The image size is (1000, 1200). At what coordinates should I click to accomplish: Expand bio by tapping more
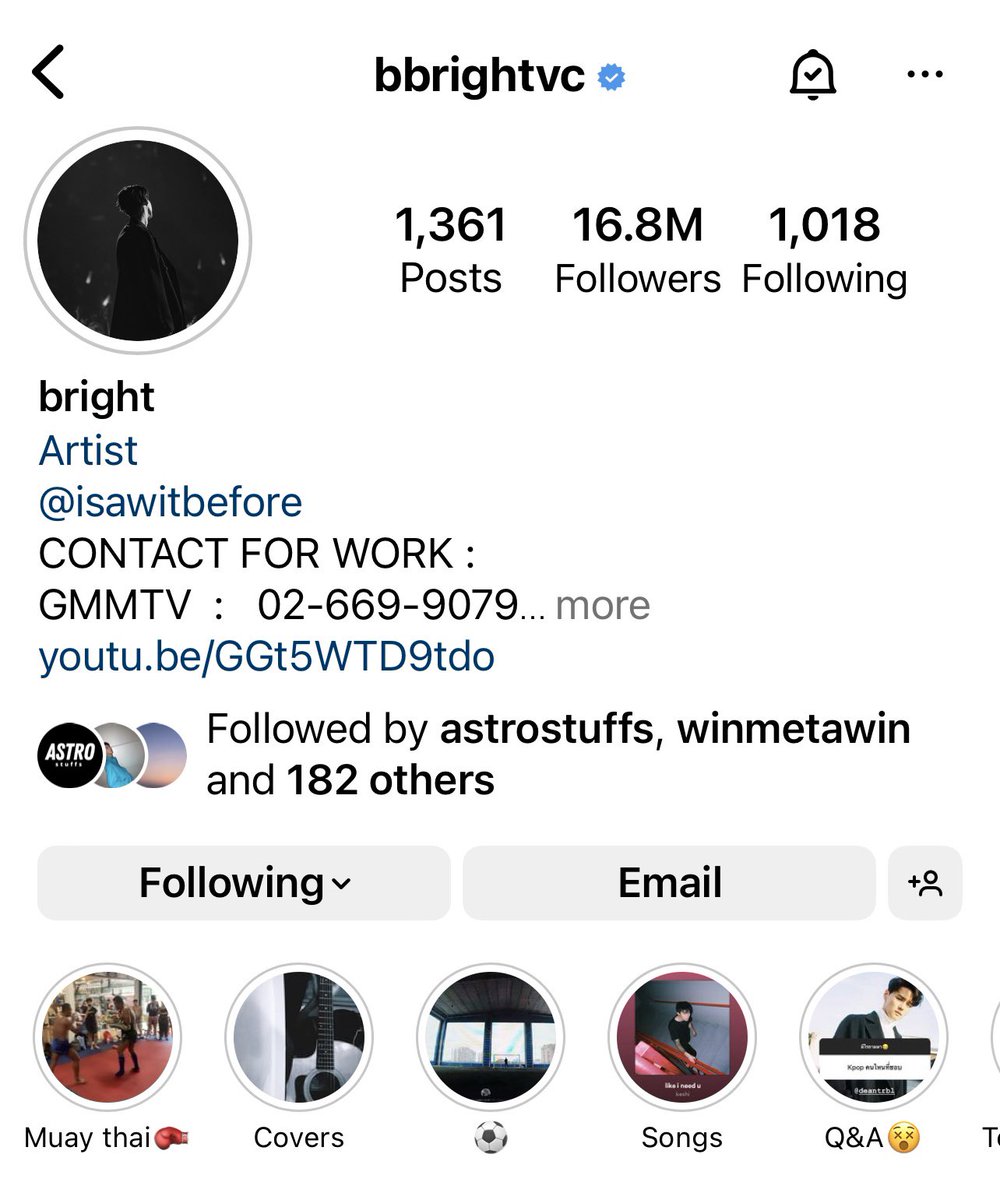(x=602, y=605)
